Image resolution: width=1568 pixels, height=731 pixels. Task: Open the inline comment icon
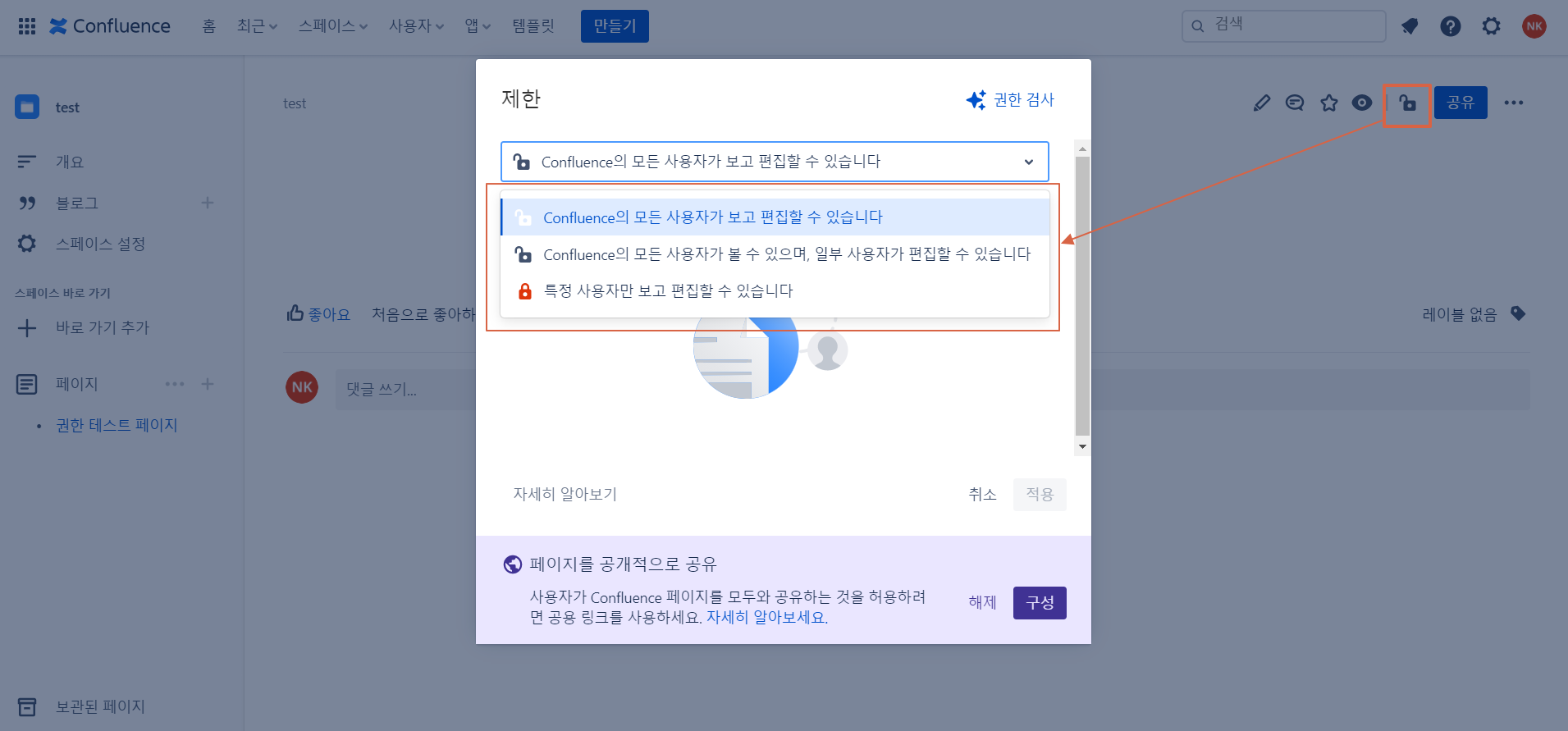pos(1295,103)
